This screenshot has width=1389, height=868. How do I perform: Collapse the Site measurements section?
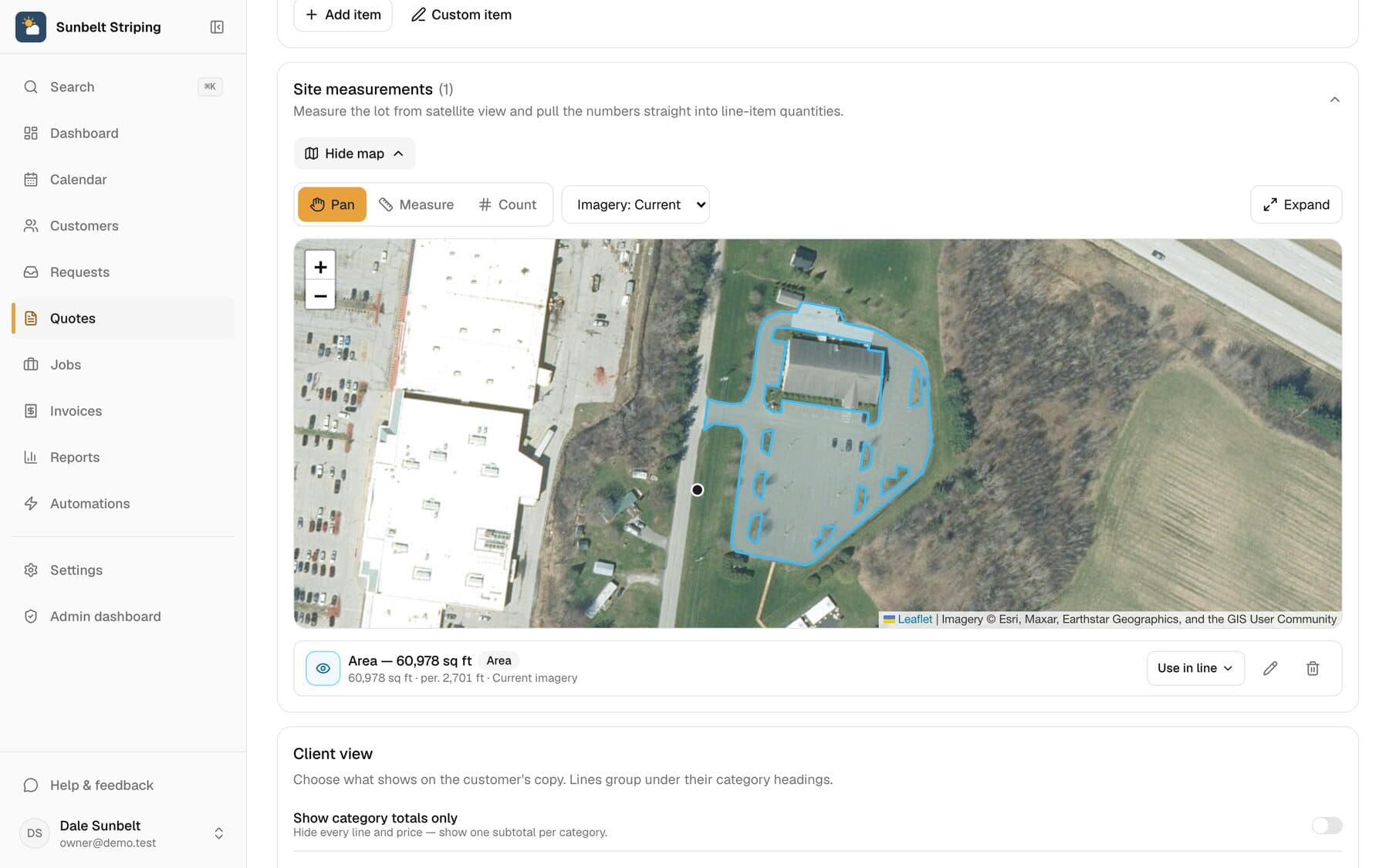(1334, 100)
